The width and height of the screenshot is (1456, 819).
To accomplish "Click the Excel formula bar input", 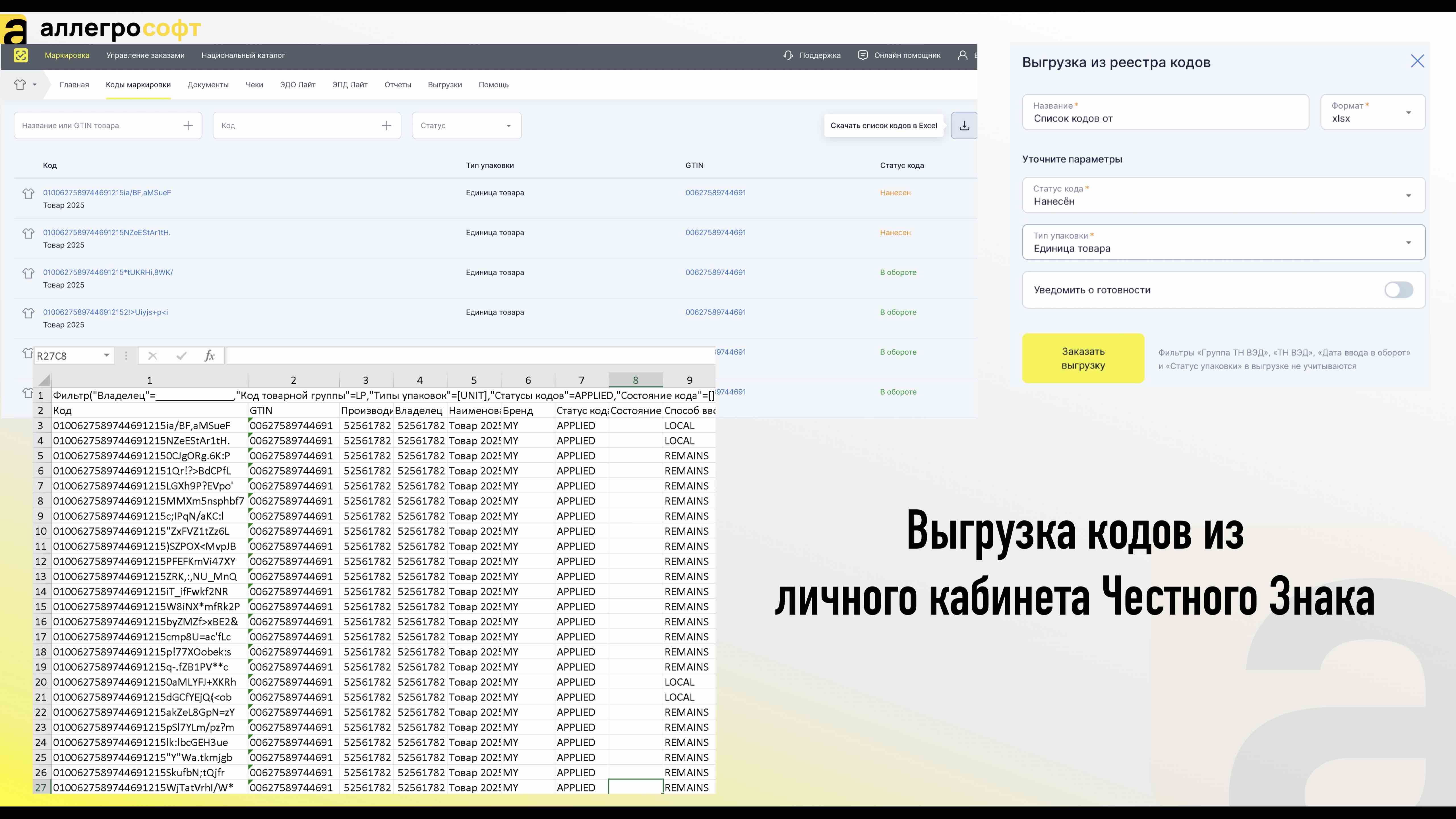I will (471, 355).
